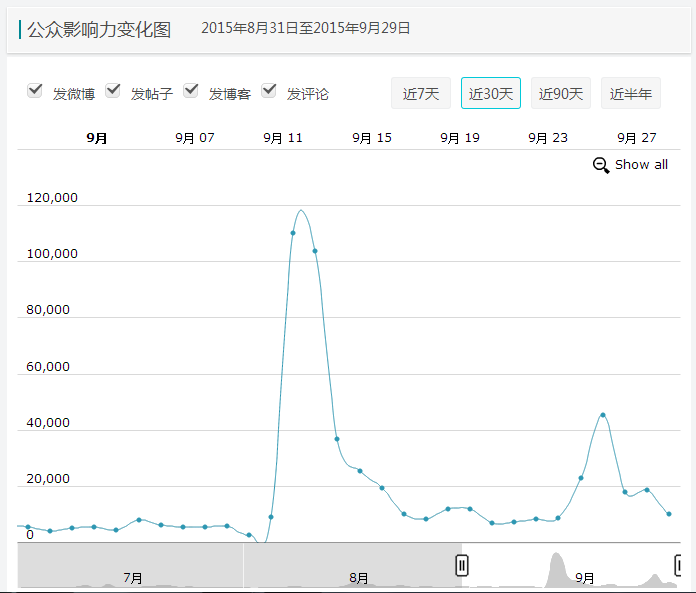
Task: Uncheck the 发微博 checkbox
Action: (x=35, y=91)
